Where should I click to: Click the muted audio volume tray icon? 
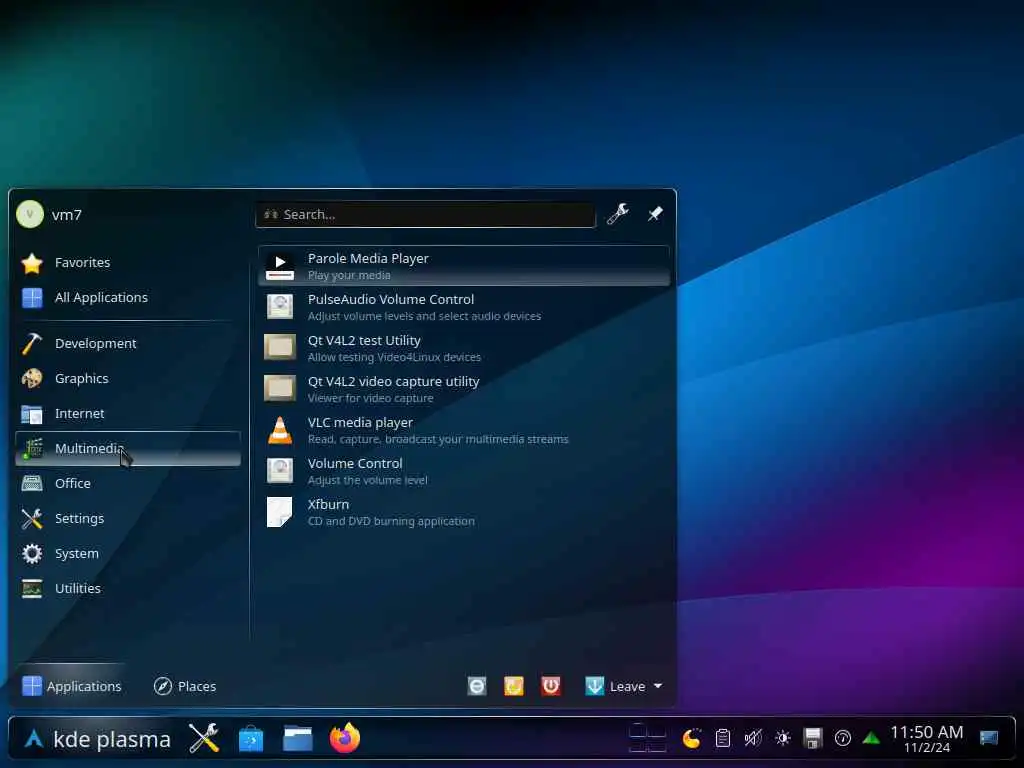pos(752,739)
